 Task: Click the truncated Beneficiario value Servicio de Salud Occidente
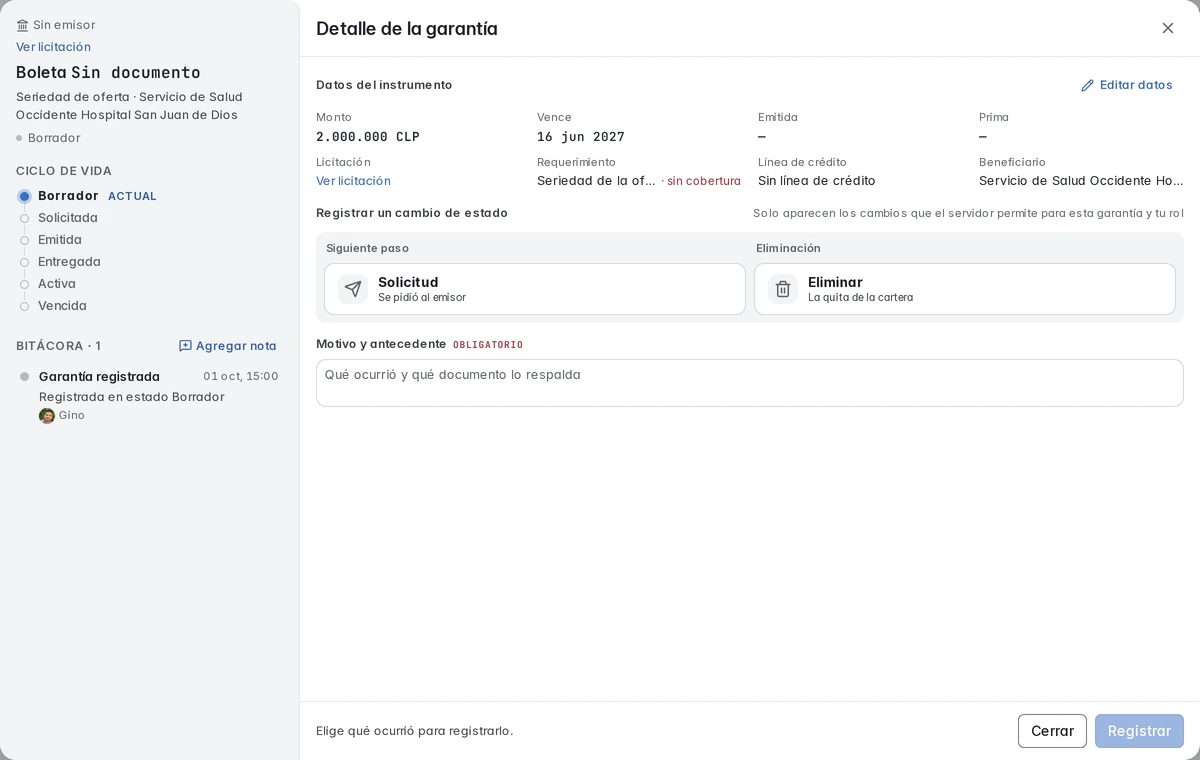[1081, 181]
